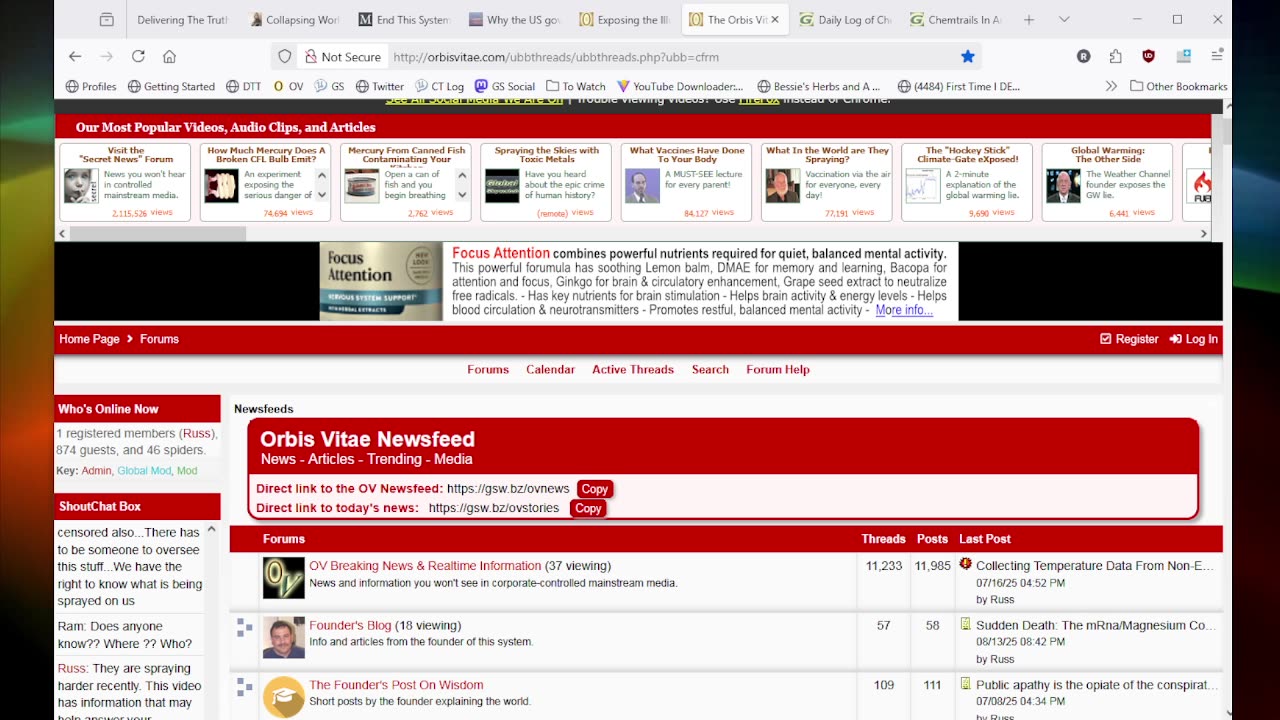The width and height of the screenshot is (1280, 720).
Task: Open the Firefox hamburger menu
Action: 1217,57
